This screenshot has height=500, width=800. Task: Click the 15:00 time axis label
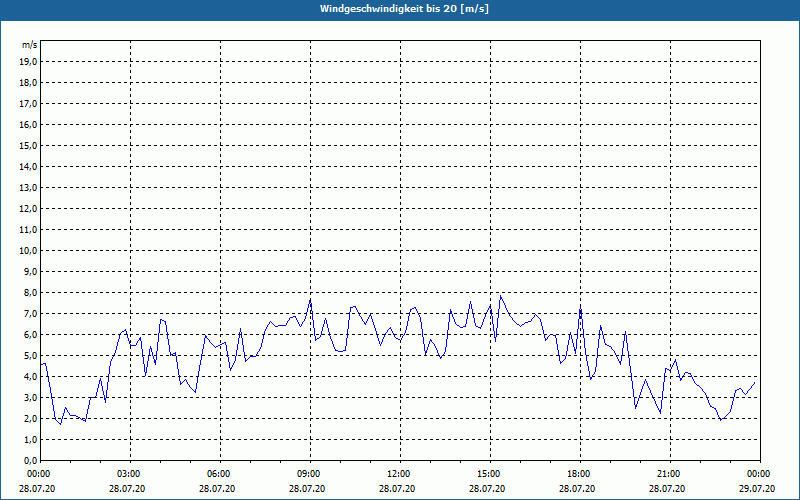coord(487,474)
